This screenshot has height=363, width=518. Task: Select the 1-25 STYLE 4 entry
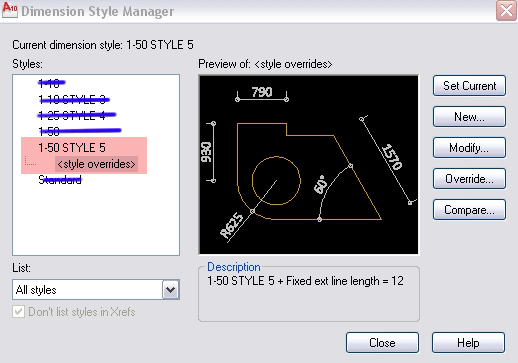tap(72, 115)
